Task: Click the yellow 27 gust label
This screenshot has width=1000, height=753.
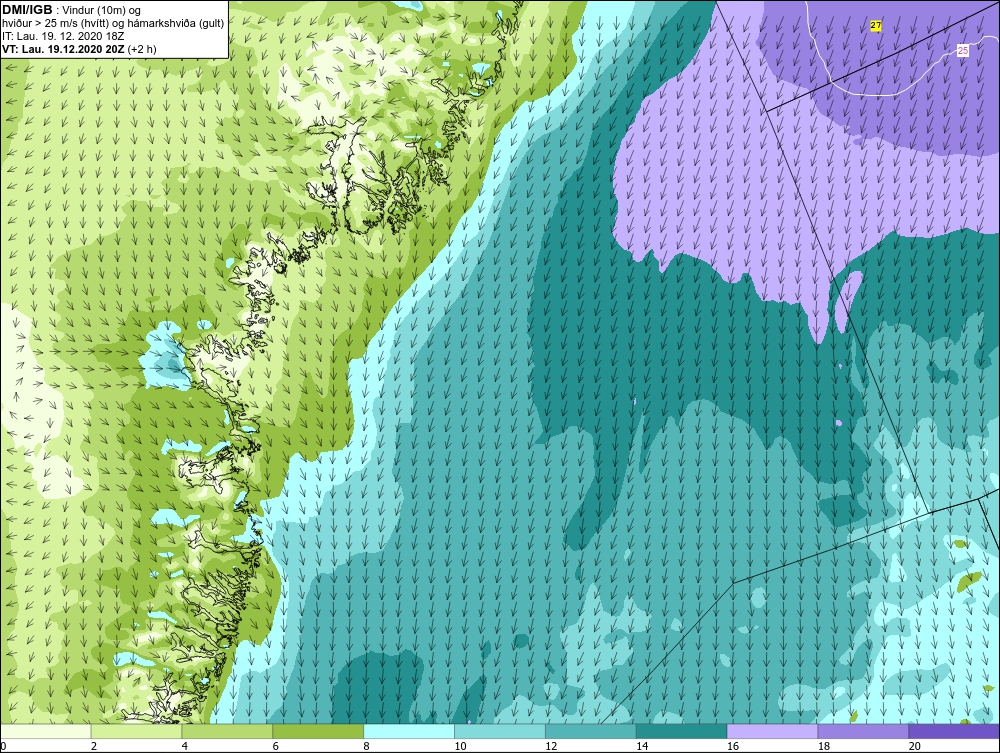Action: tap(876, 26)
